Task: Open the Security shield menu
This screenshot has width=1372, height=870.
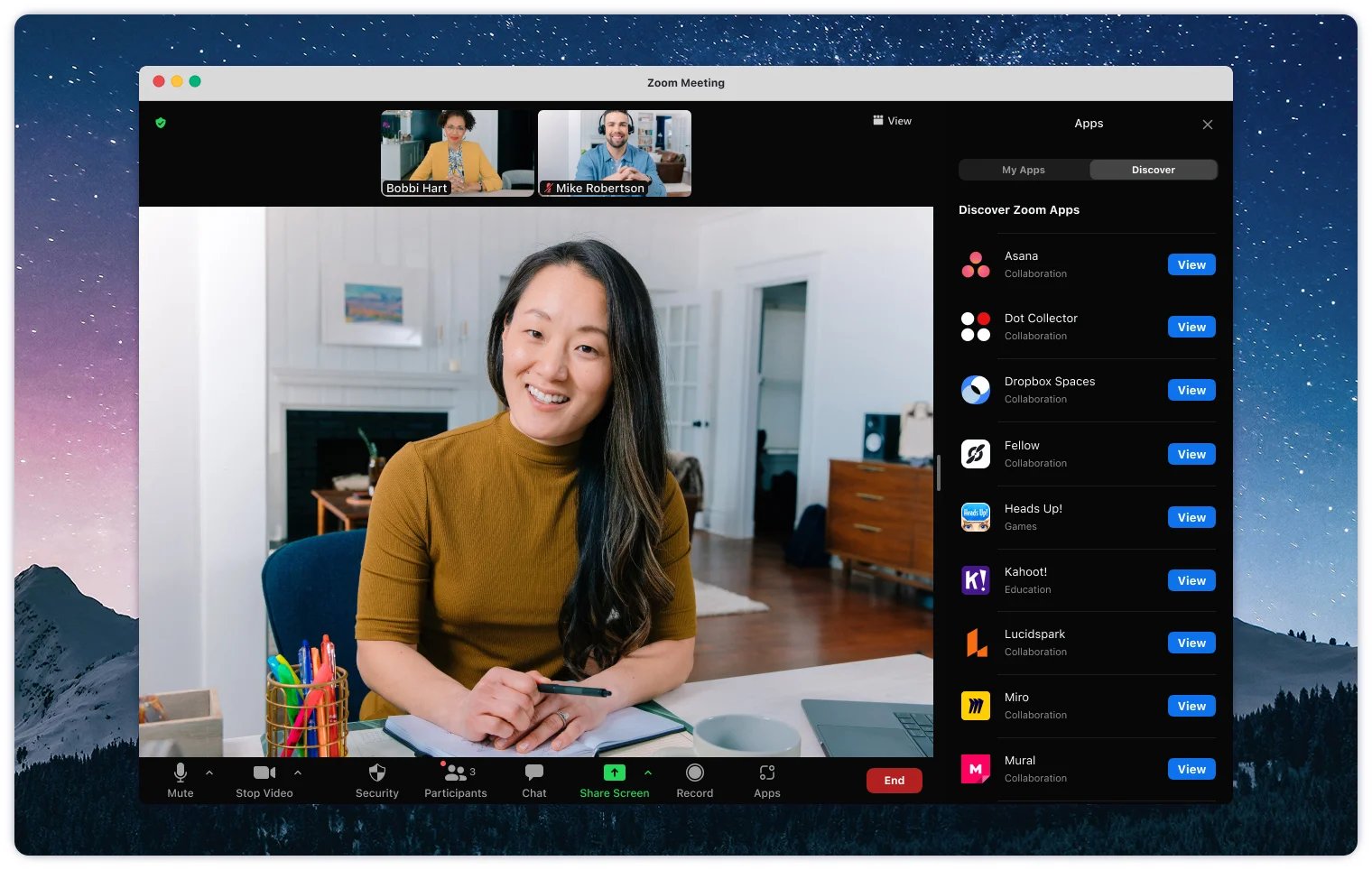Action: 376,773
